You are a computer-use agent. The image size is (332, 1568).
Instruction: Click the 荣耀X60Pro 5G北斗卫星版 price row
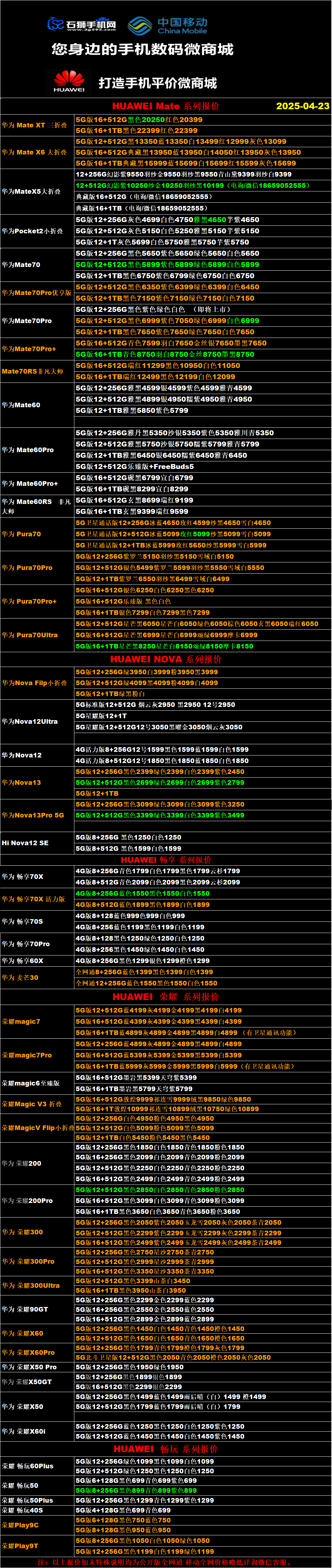coord(202,1357)
